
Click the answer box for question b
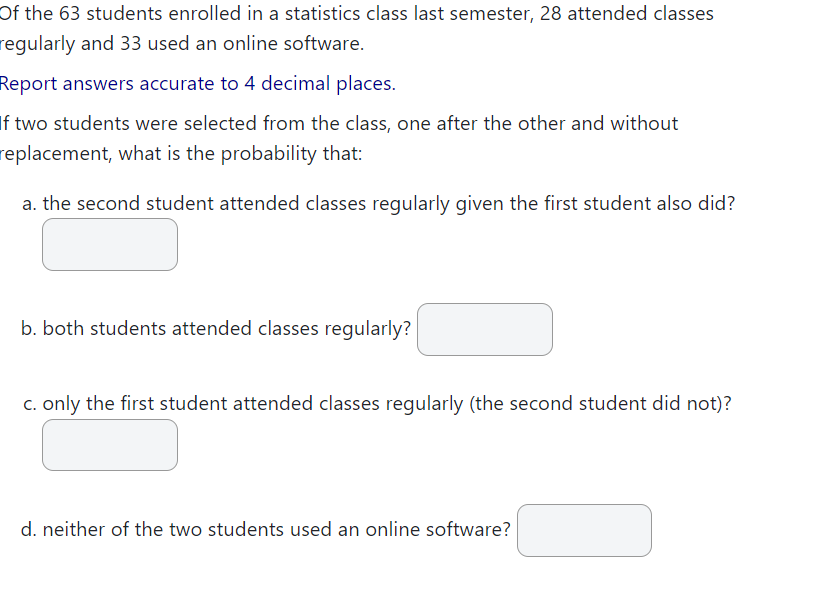485,329
